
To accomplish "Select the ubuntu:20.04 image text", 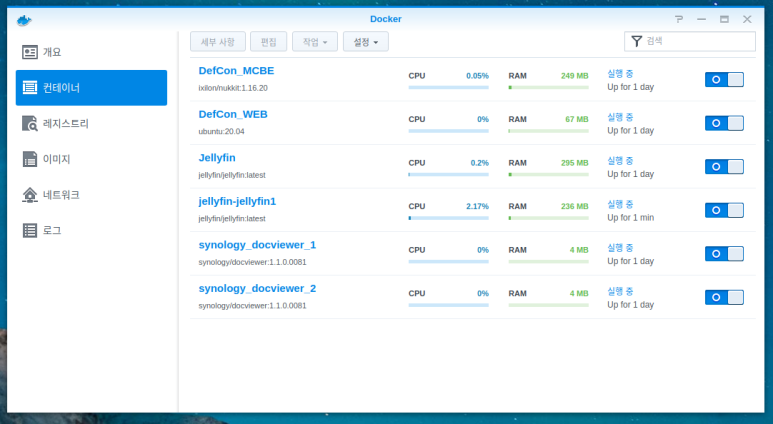I will pyautogui.click(x=221, y=131).
